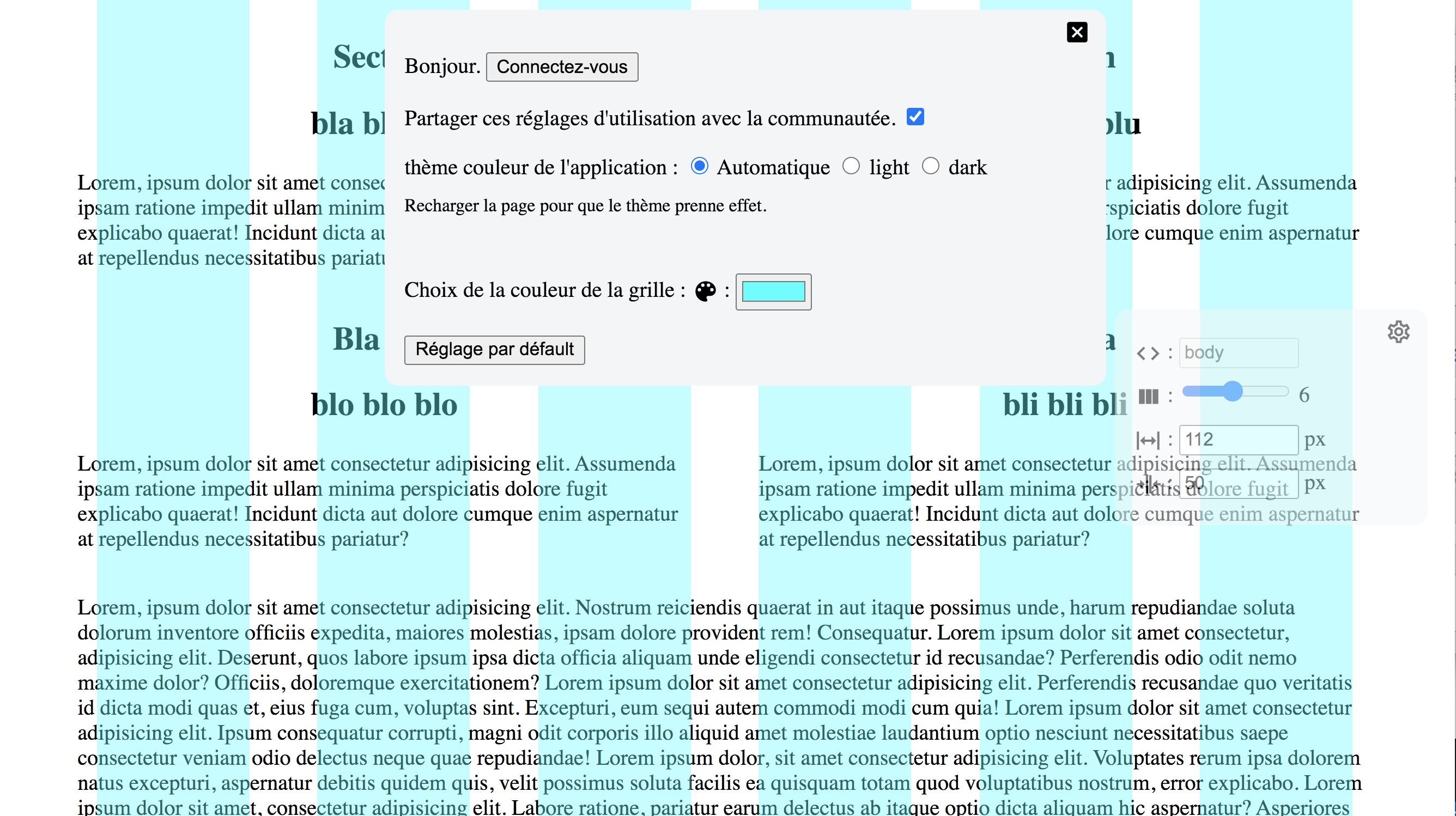Click the column width arrows icon
This screenshot has height=816, width=1456.
coord(1148,440)
